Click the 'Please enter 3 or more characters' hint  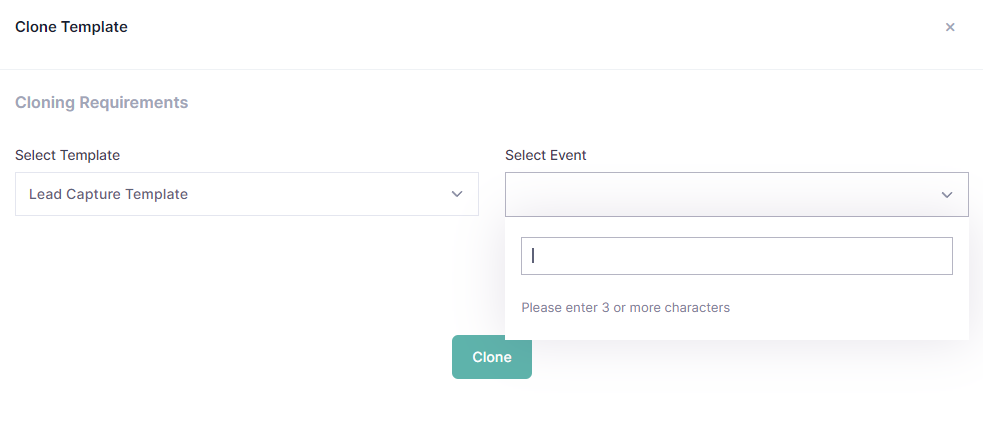tap(625, 307)
